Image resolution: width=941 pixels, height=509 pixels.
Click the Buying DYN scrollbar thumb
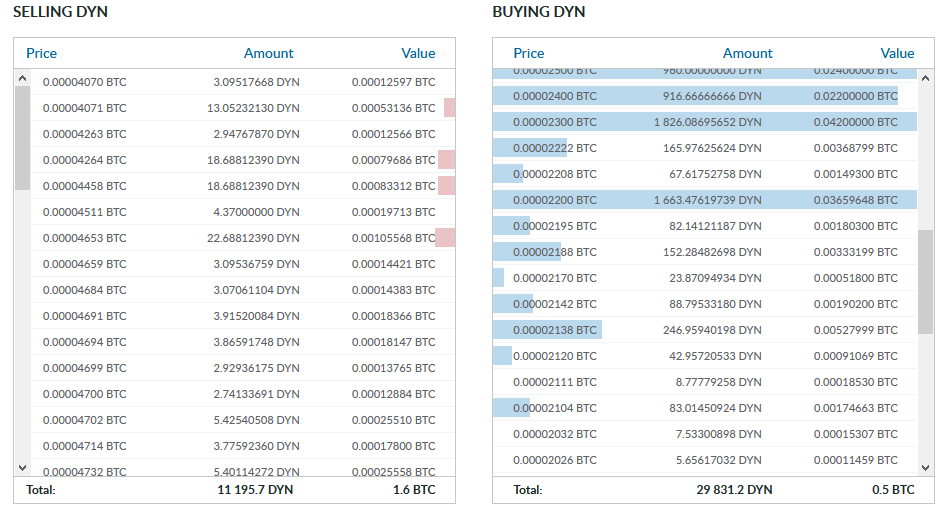click(925, 282)
